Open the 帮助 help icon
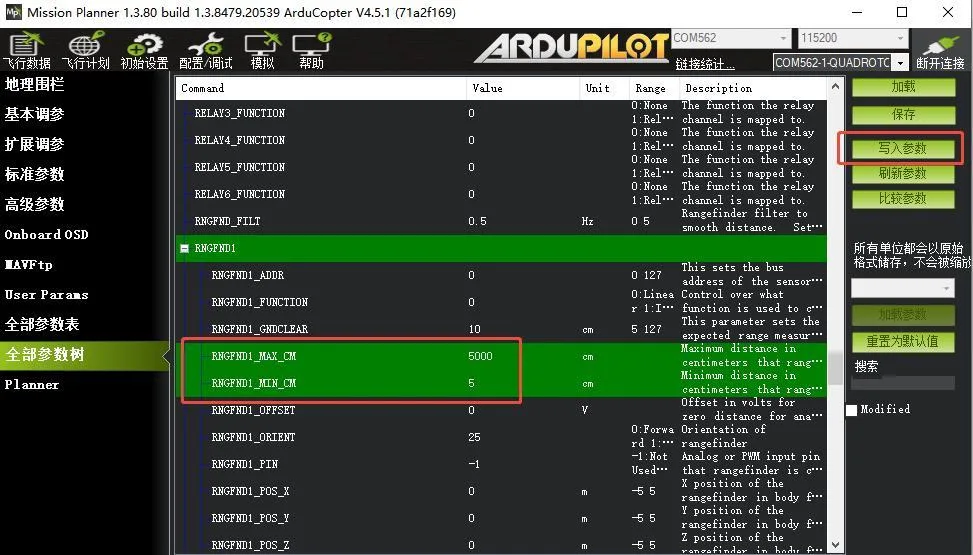Screen dimensions: 973x555 pyautogui.click(x=312, y=50)
